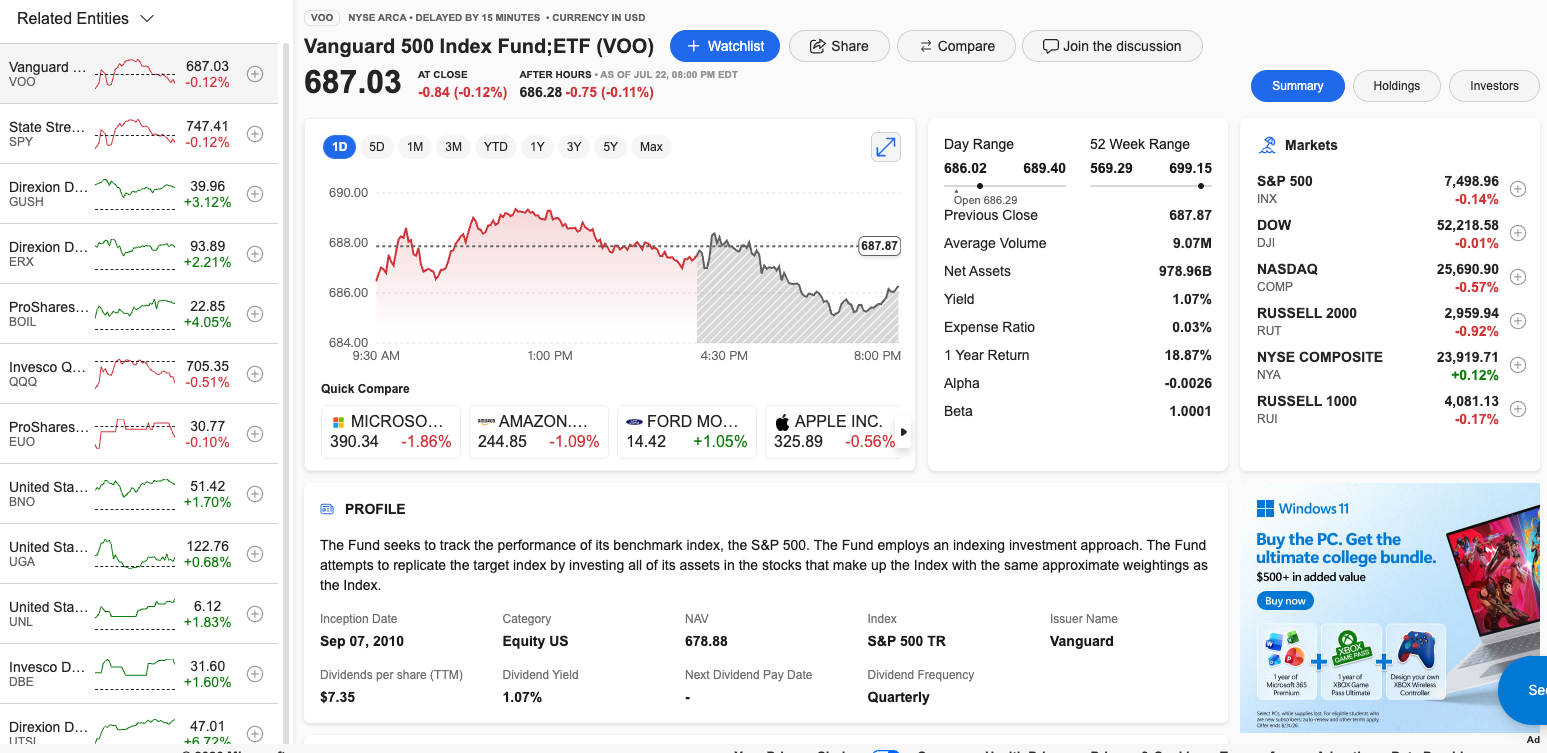Add DOW index plus icon
This screenshot has height=753, width=1547.
tap(1518, 233)
